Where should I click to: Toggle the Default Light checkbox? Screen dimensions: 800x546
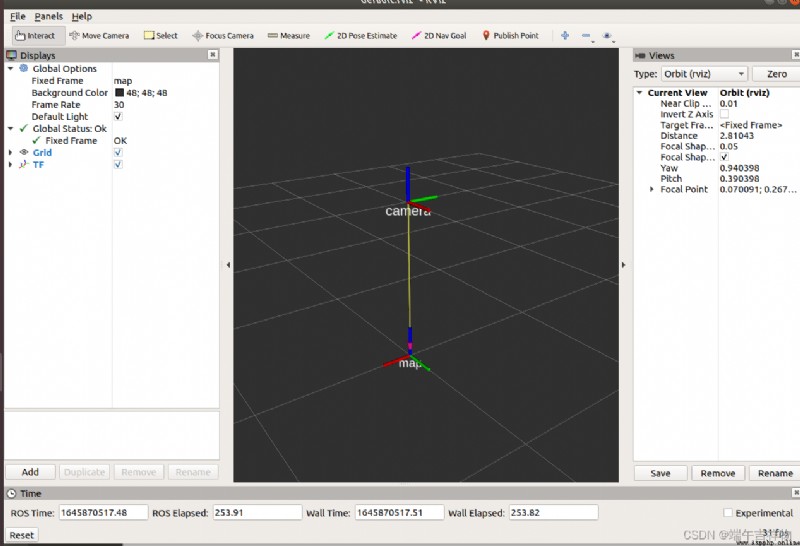118,116
